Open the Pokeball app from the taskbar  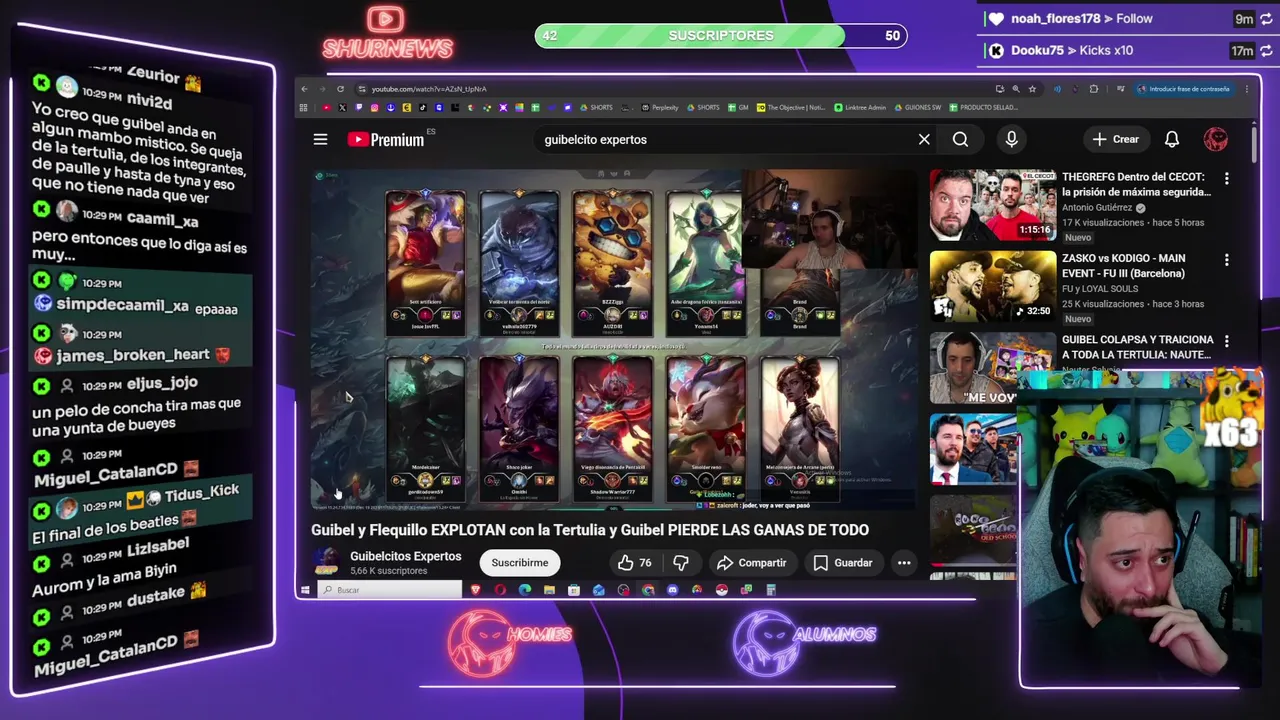click(x=721, y=590)
